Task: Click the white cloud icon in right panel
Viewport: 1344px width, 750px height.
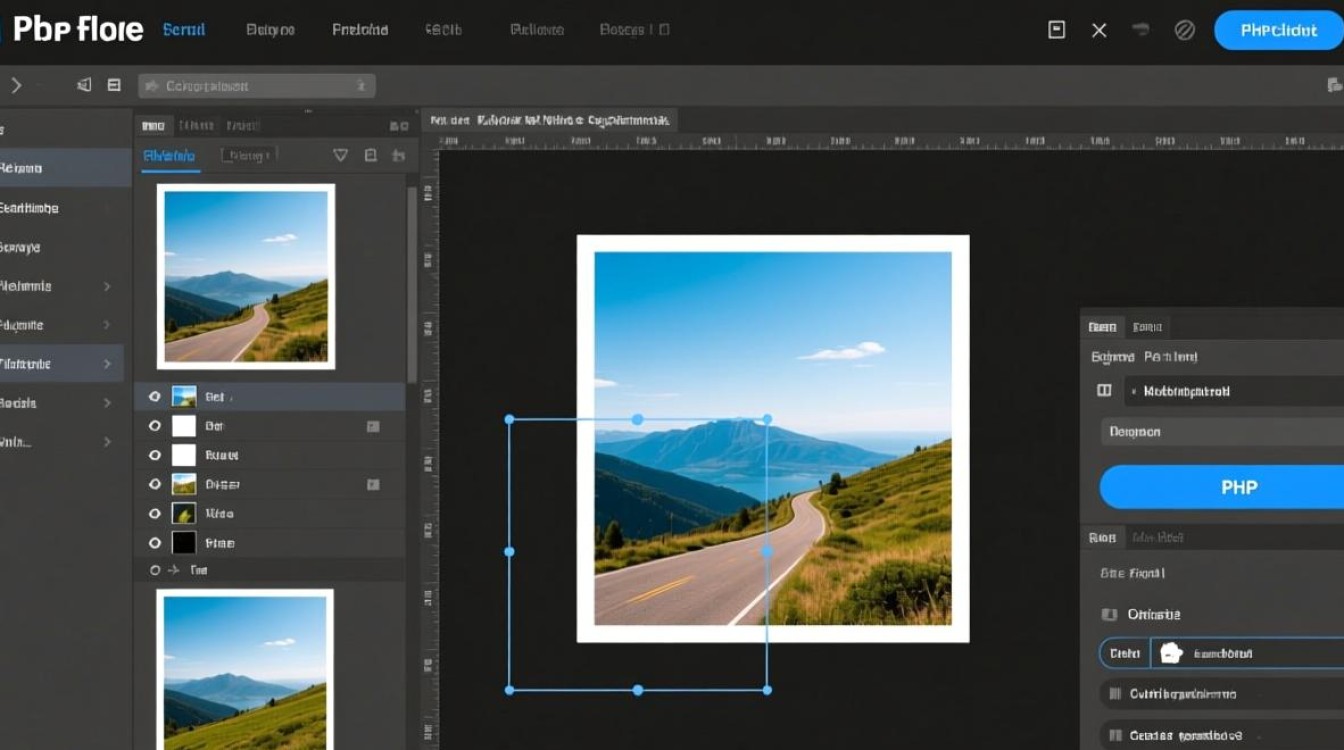Action: click(1171, 654)
